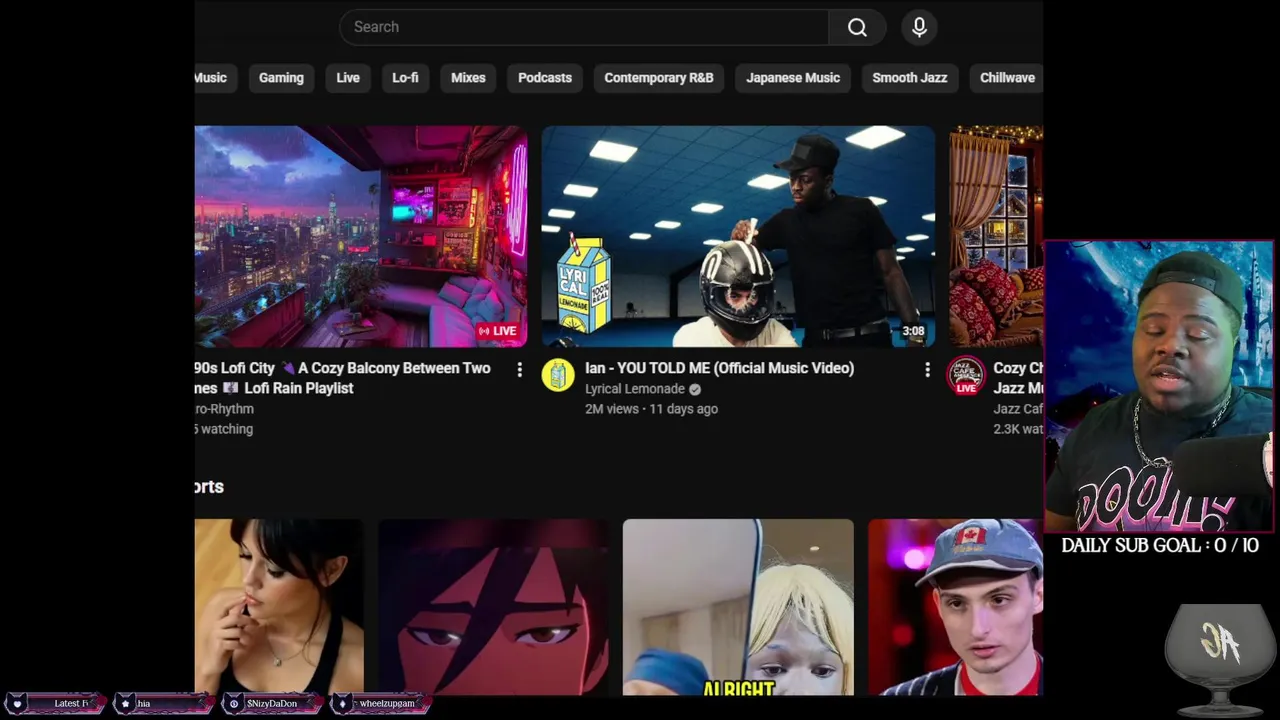The width and height of the screenshot is (1280, 720).
Task: Select the Podcasts filter chip
Action: point(545,78)
